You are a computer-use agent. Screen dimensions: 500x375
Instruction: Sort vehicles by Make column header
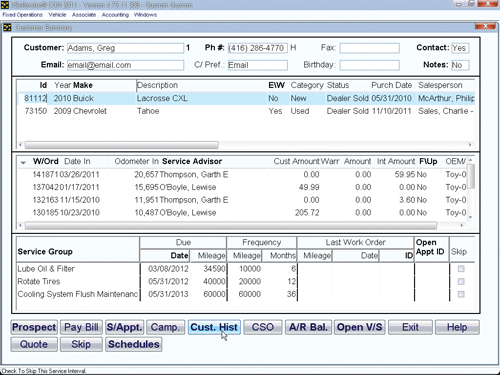point(83,85)
